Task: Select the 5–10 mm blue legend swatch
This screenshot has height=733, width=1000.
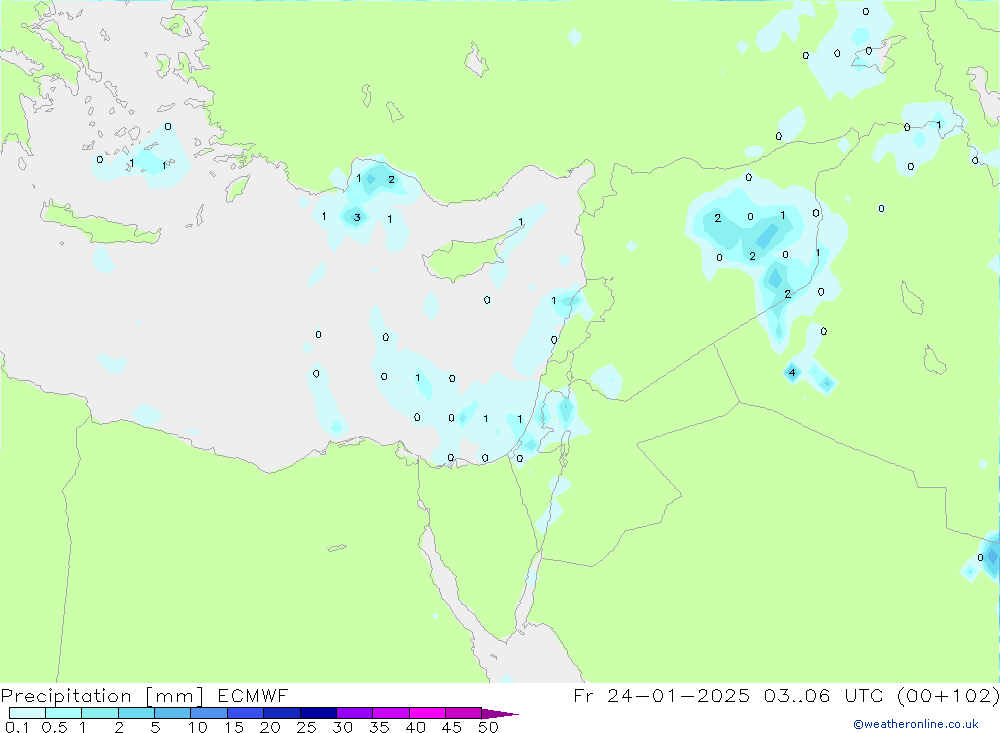Action: pyautogui.click(x=172, y=713)
